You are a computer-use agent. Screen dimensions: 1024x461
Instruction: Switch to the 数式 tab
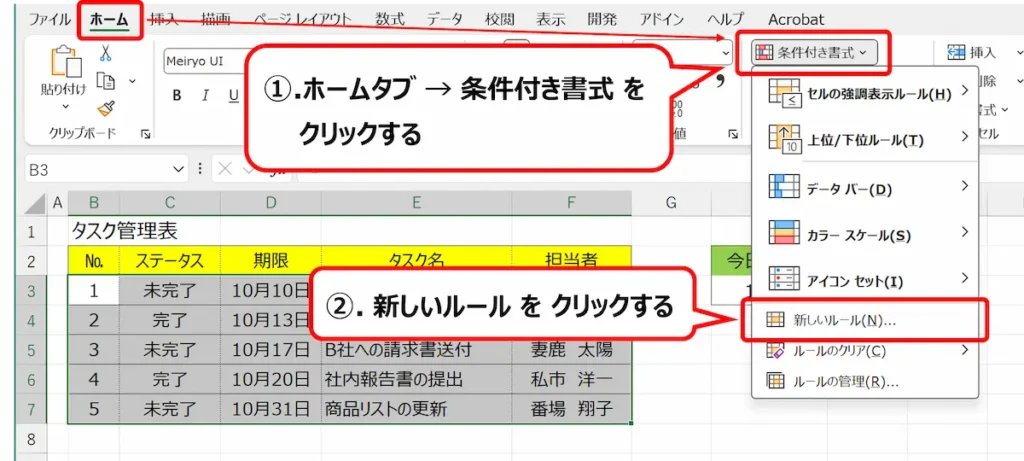coord(390,19)
